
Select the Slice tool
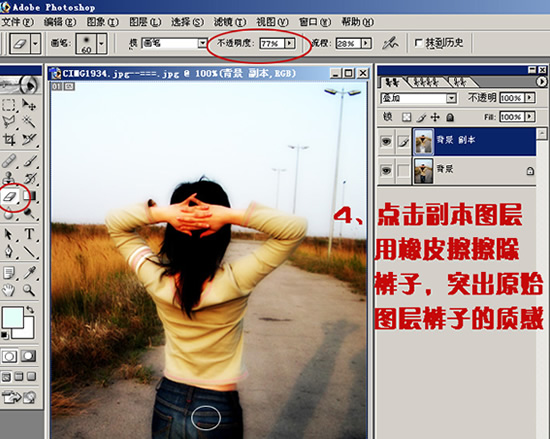(x=29, y=140)
